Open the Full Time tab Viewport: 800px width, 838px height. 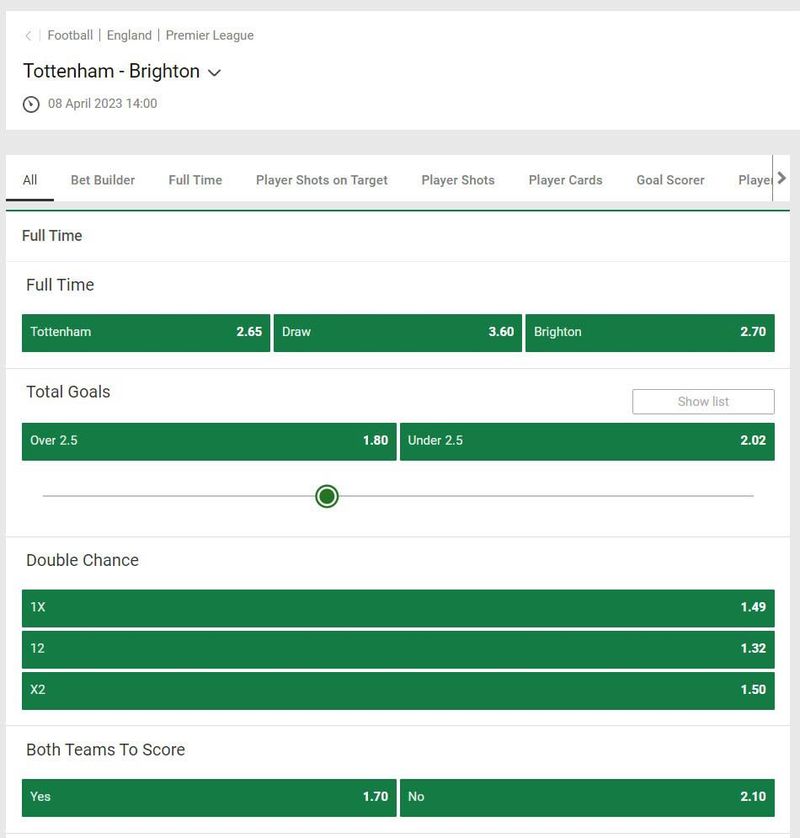(195, 180)
